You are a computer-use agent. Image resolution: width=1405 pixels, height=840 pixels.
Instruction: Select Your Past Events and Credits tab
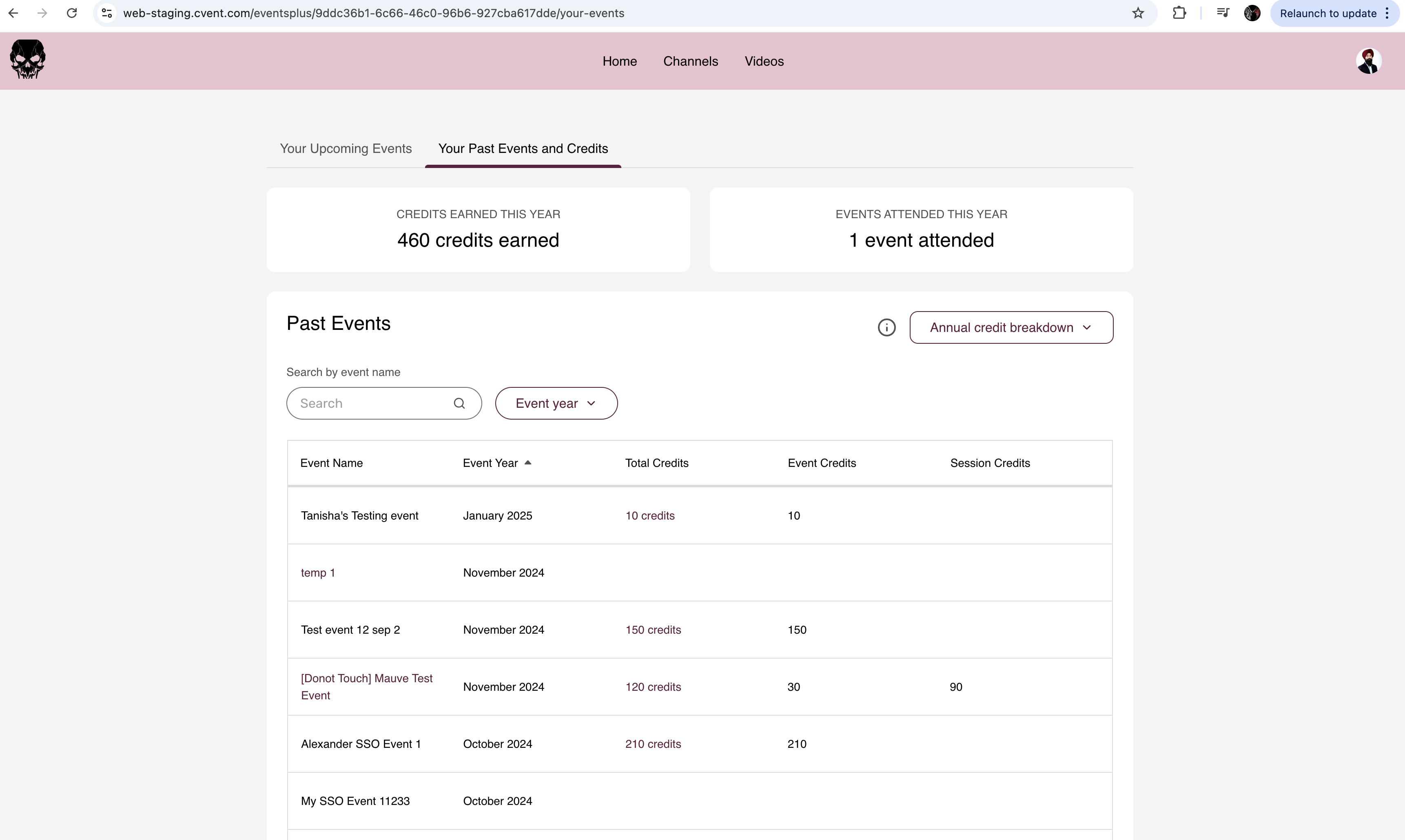tap(523, 148)
